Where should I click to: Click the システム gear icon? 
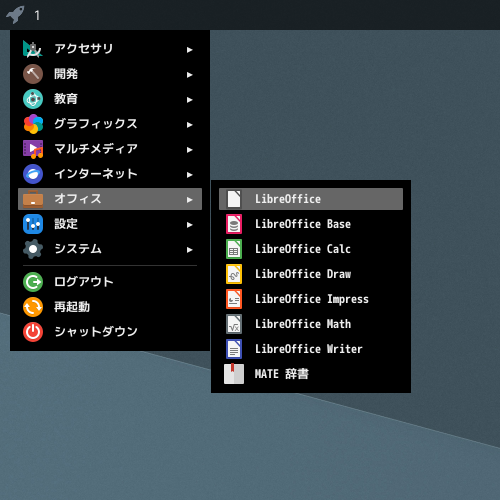pyautogui.click(x=33, y=249)
